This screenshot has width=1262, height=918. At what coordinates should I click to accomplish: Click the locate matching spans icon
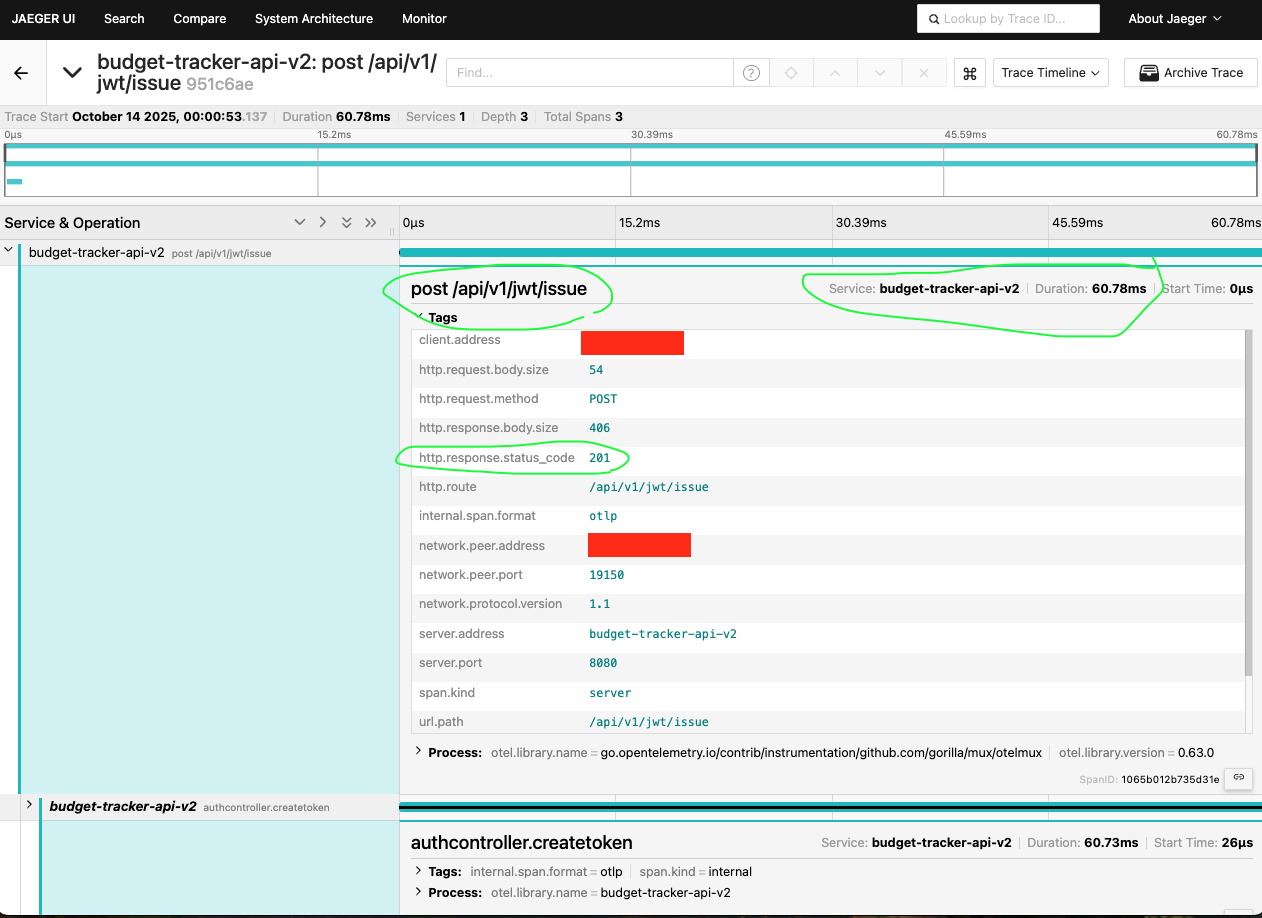pos(790,73)
